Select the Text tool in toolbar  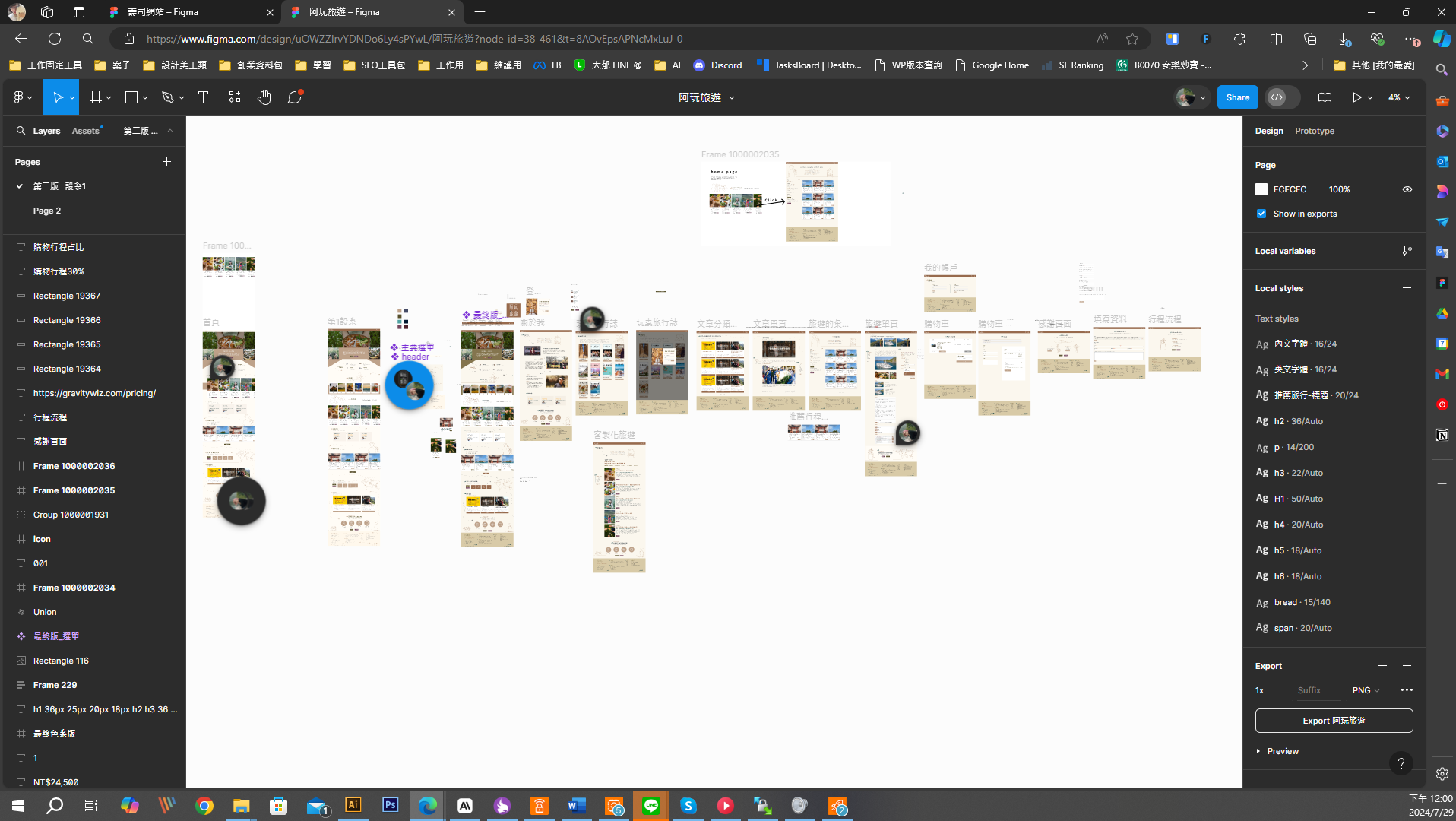coord(203,97)
